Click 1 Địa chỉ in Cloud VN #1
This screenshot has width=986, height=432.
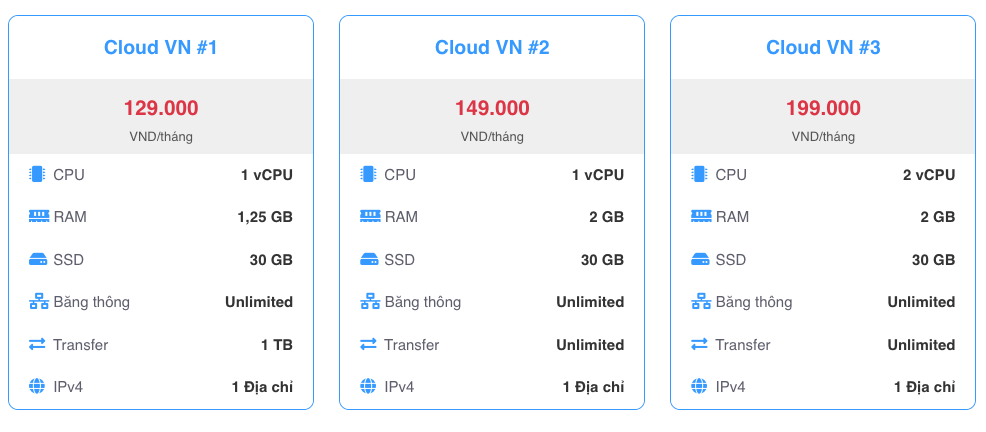coord(262,387)
